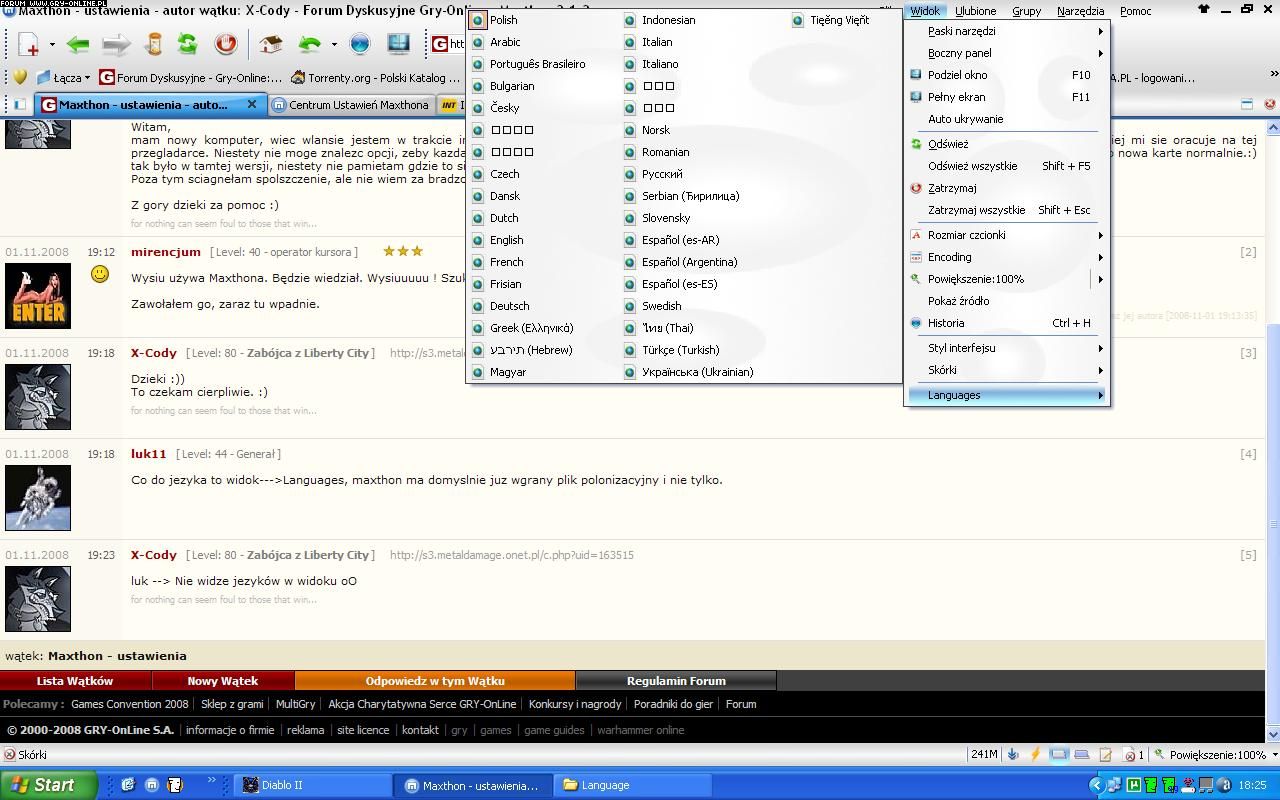This screenshot has height=800, width=1280.
Task: Select Deutsch language option
Action: click(x=509, y=306)
